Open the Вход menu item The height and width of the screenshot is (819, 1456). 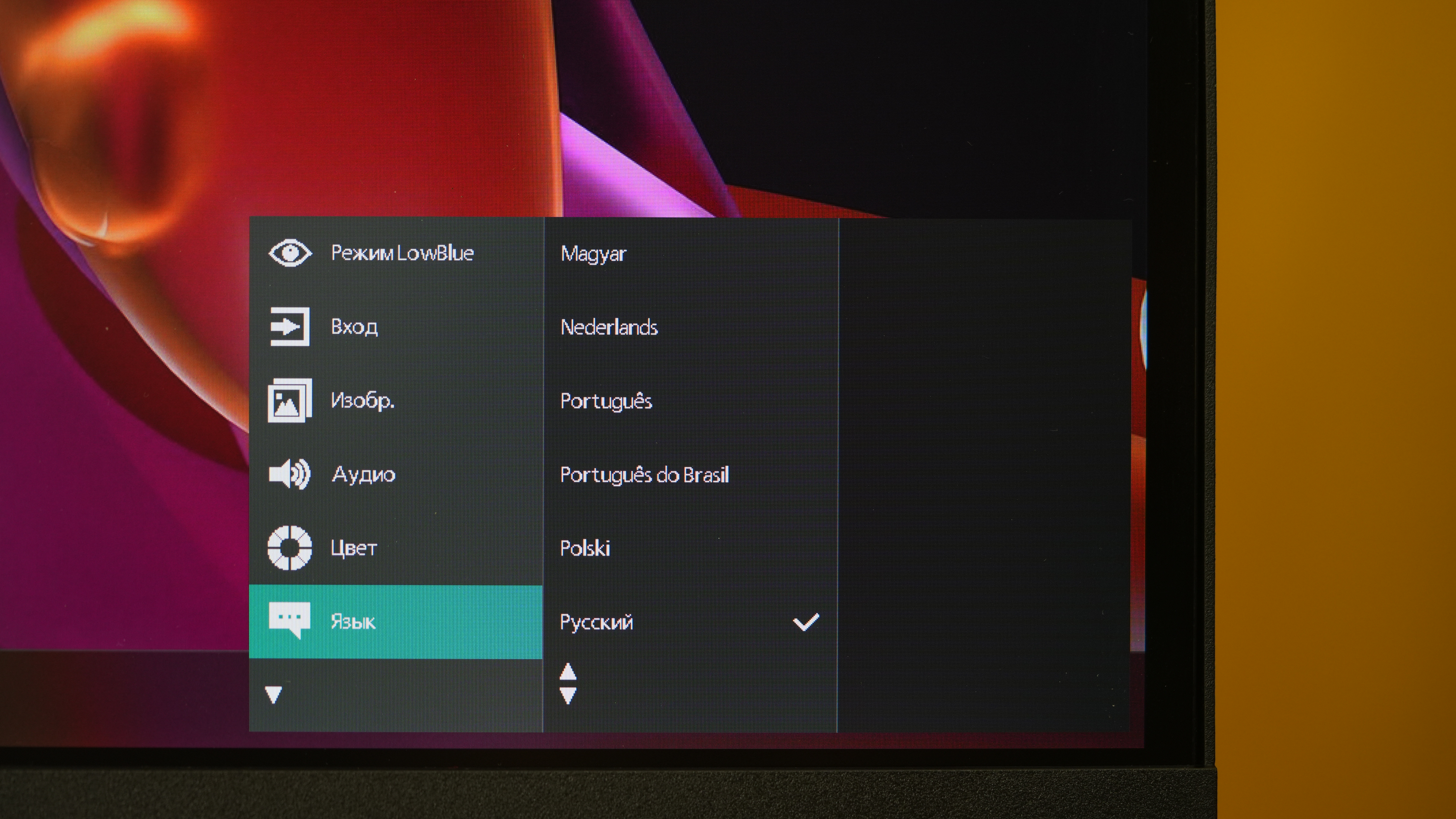coord(355,327)
